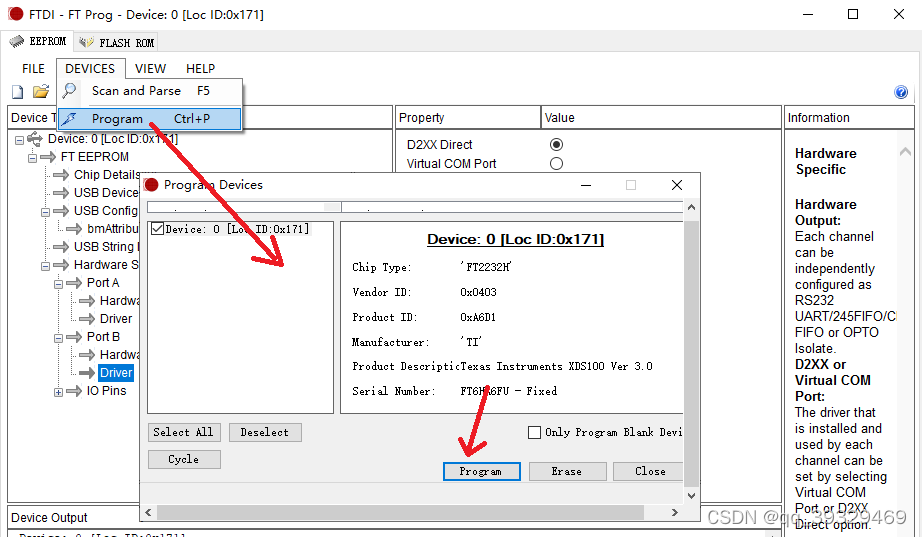Image resolution: width=922 pixels, height=537 pixels.
Task: Switch to the EEPROM tab
Action: (x=39, y=41)
